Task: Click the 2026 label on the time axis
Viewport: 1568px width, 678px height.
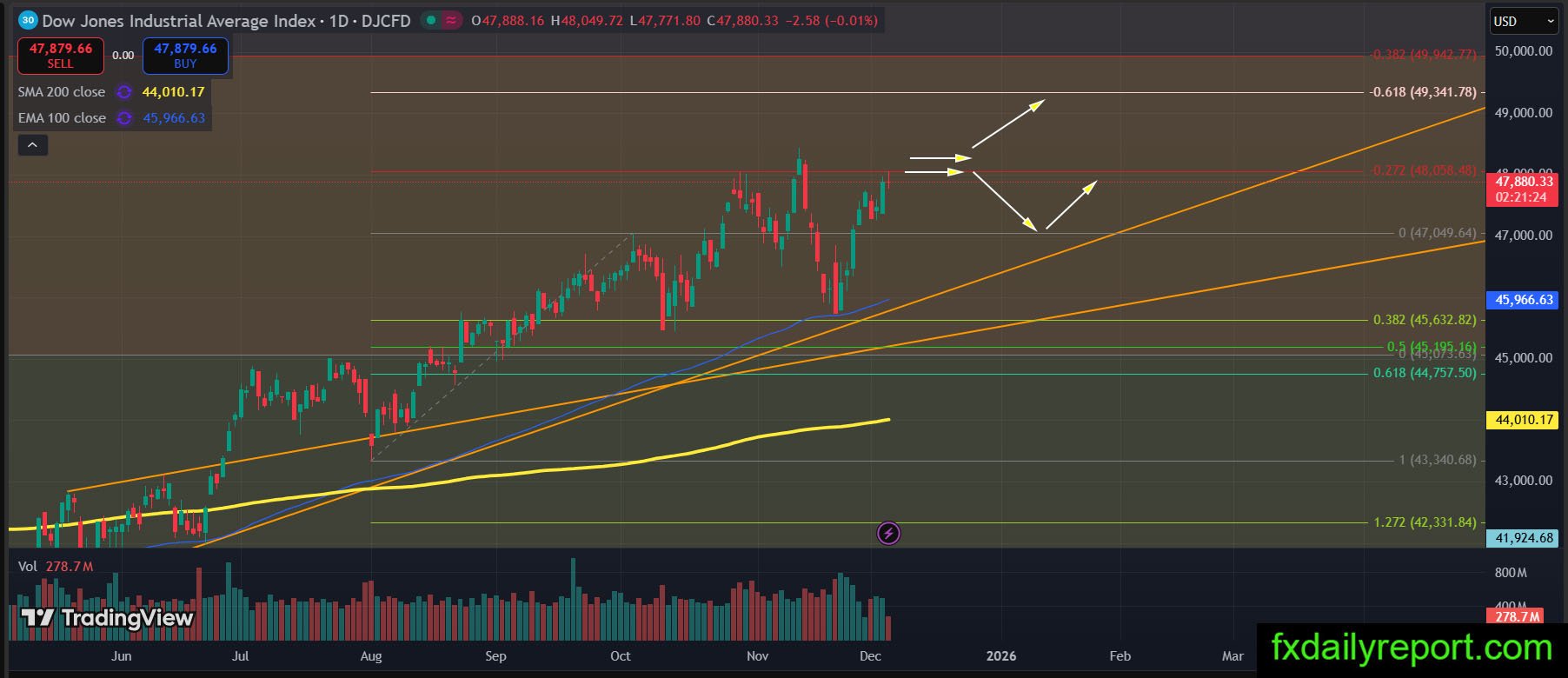Action: pyautogui.click(x=1001, y=656)
